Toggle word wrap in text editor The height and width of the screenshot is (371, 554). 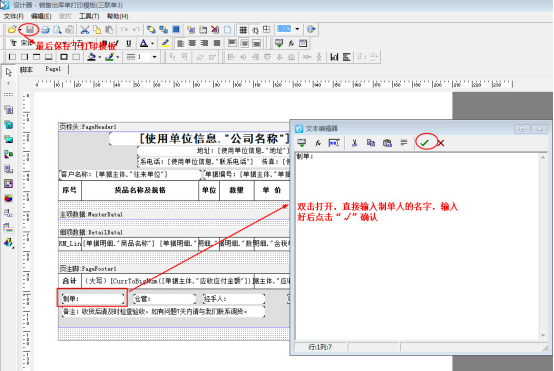pos(403,142)
